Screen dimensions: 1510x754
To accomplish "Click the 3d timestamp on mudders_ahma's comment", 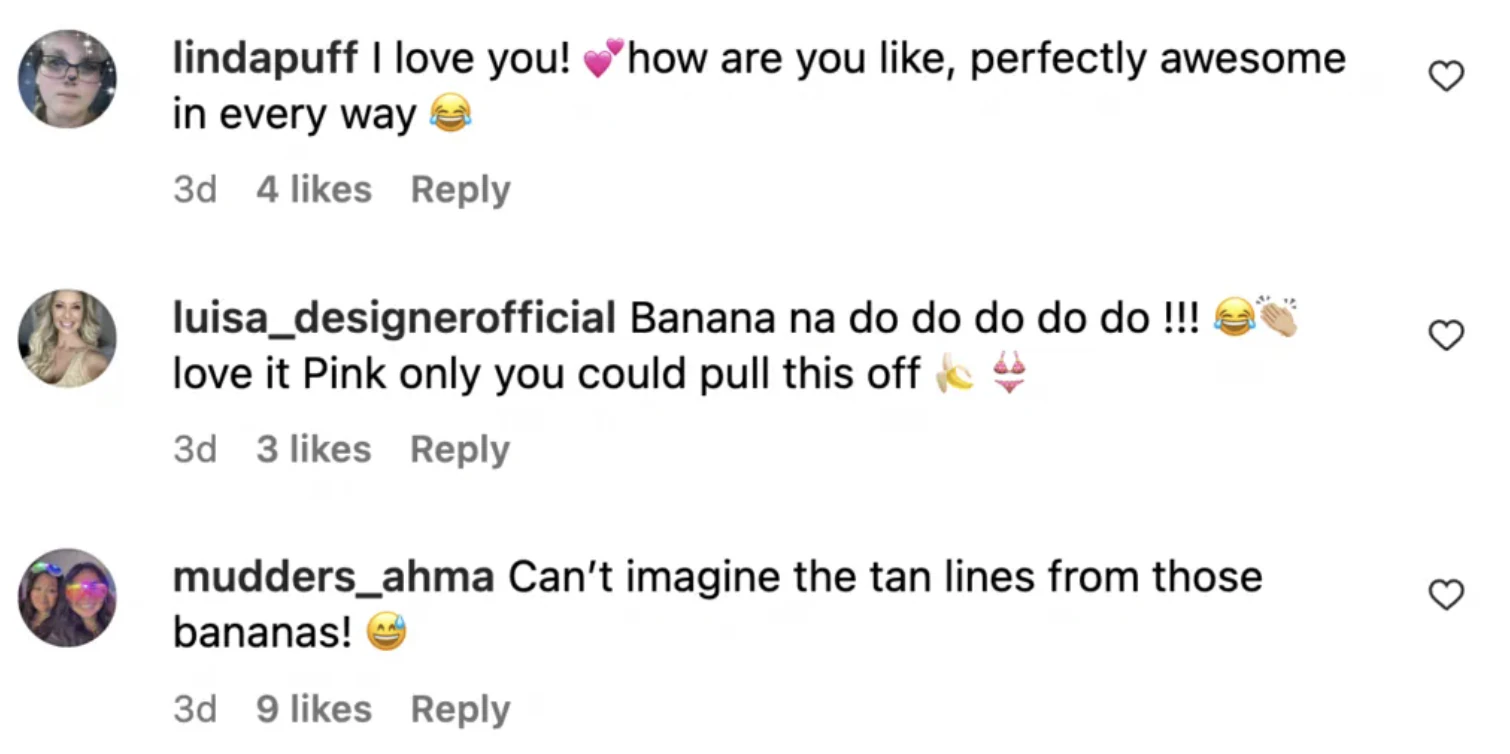I will (x=195, y=709).
